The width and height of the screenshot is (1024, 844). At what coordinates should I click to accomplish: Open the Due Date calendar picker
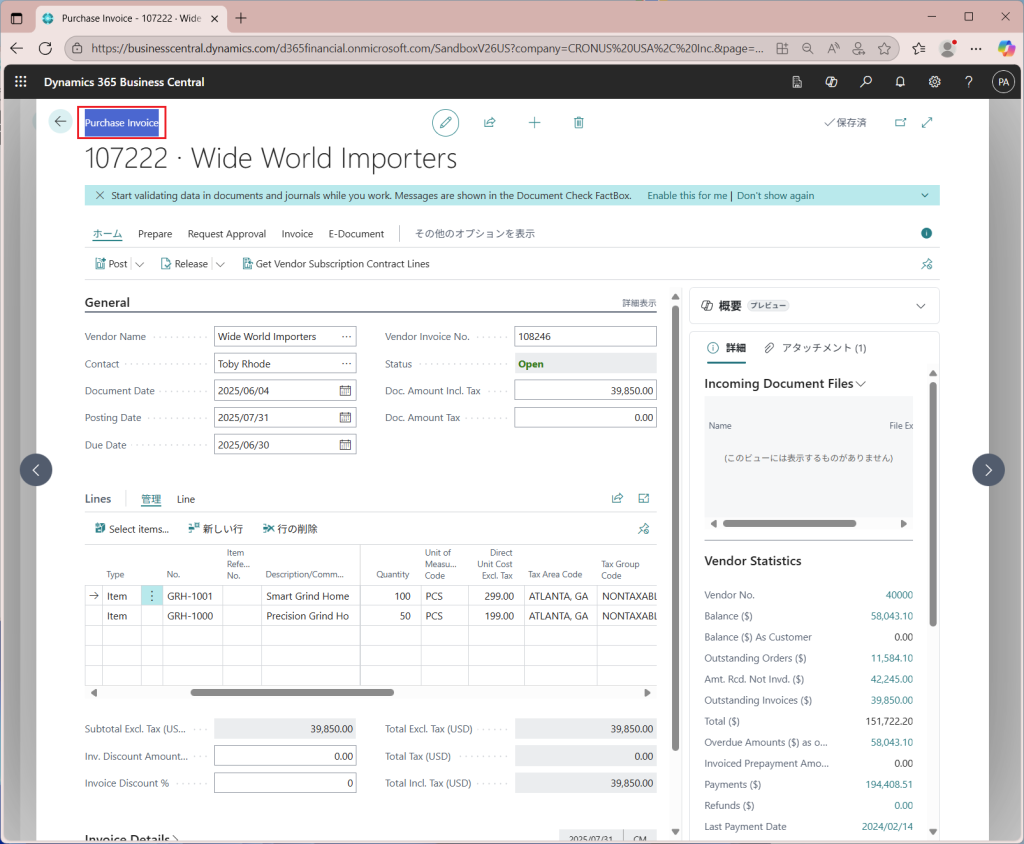(345, 445)
